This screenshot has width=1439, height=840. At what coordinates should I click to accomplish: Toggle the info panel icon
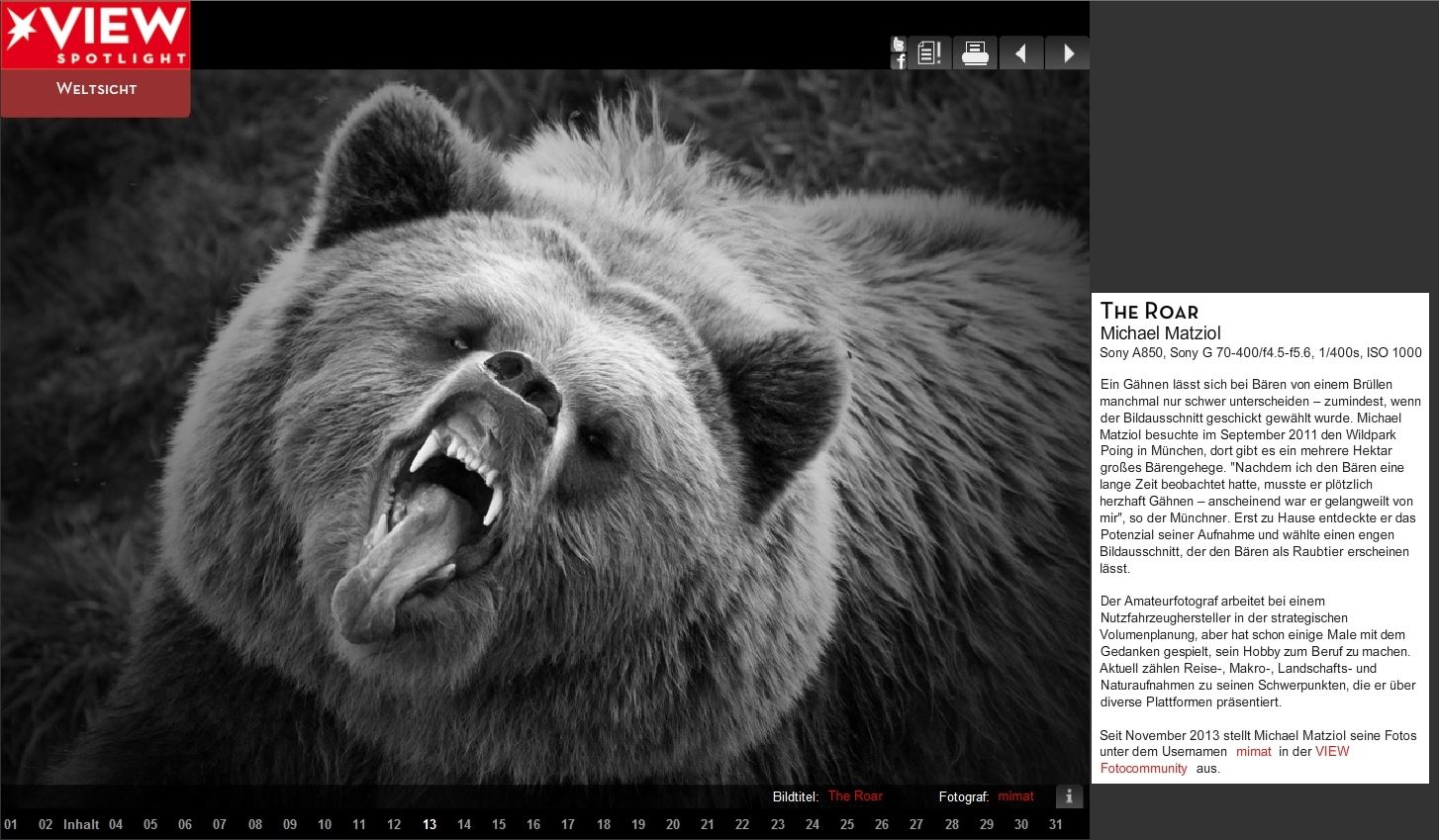pos(1069,796)
